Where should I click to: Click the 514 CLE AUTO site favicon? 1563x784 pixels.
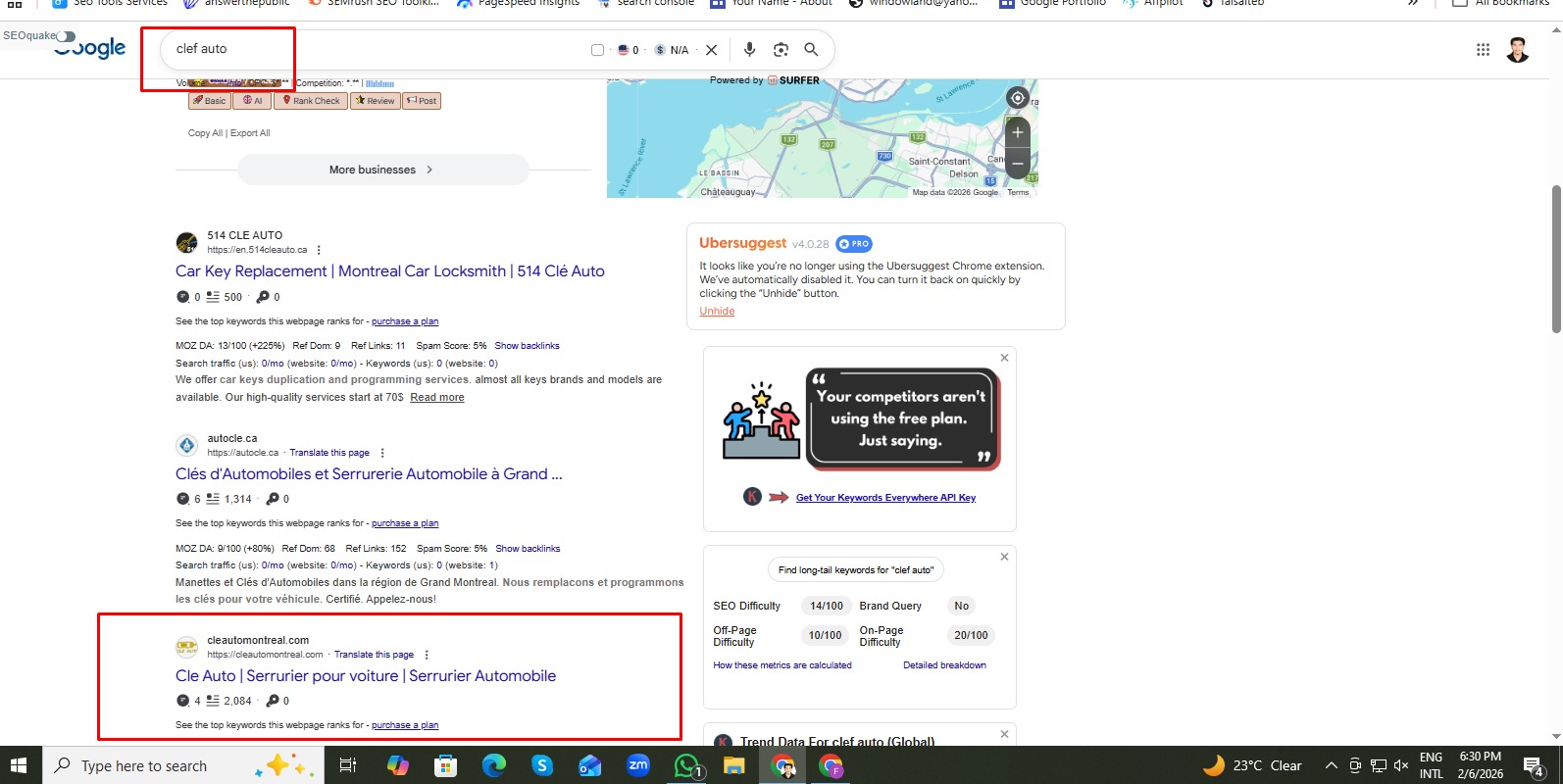[186, 243]
